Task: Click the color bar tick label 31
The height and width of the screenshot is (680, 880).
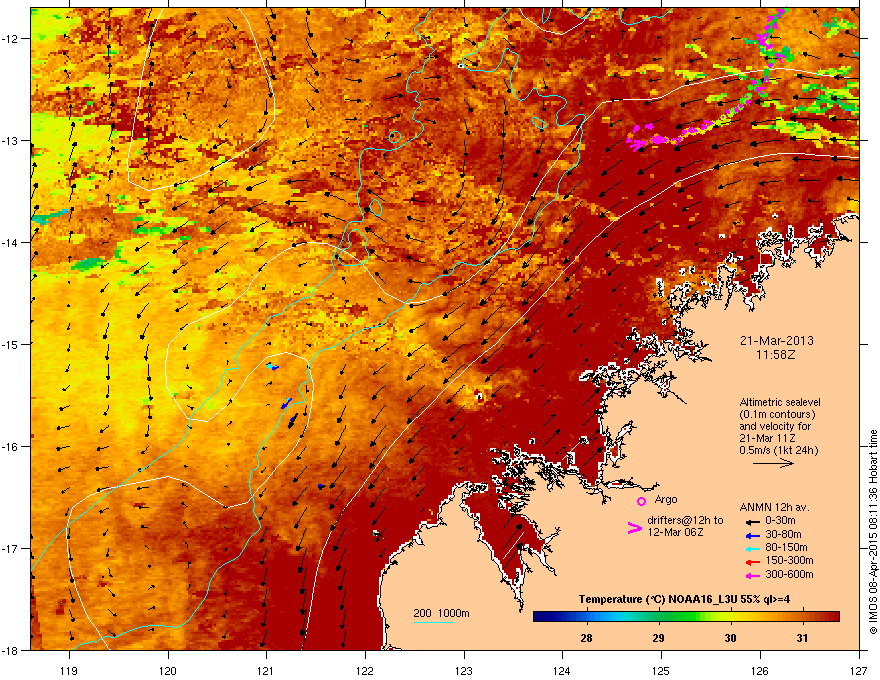Action: tap(803, 638)
